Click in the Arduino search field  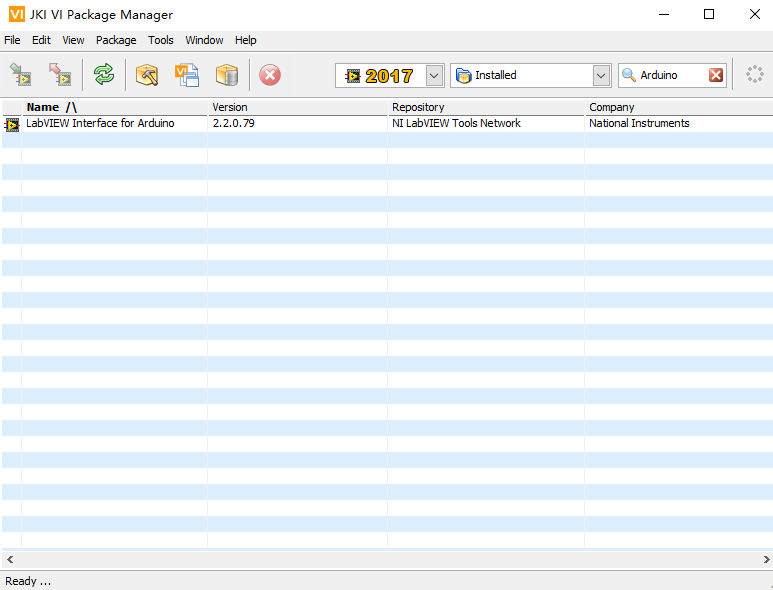pyautogui.click(x=671, y=75)
